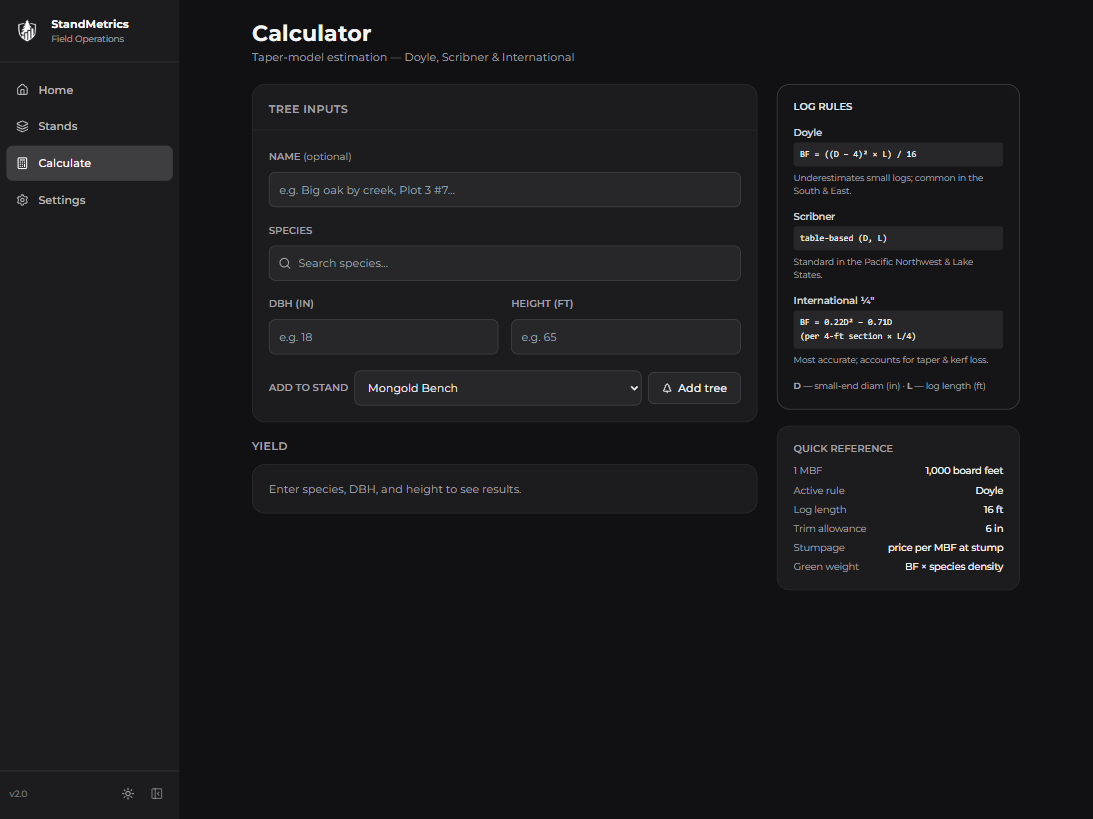Expand the Mongold Bench stand dropdown
Viewport: 1093px width, 819px height.
497,388
